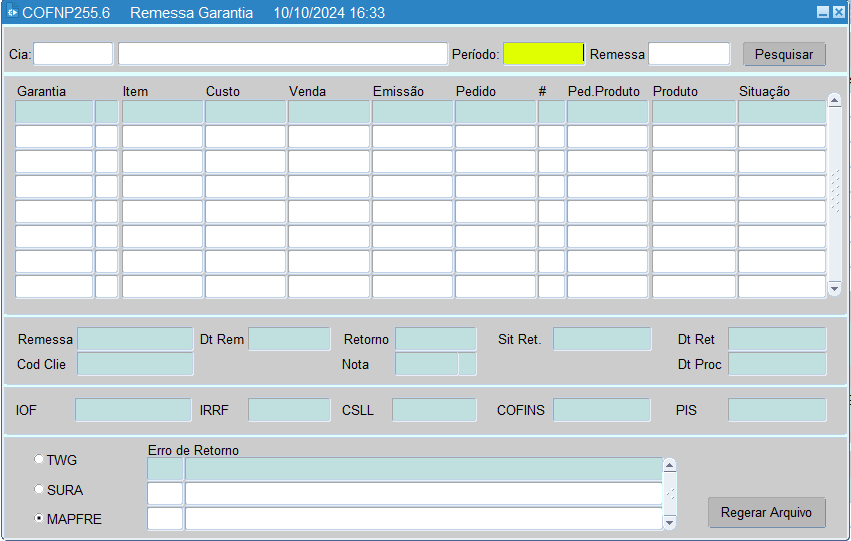
Task: Click the IOF value field
Action: tap(132, 410)
